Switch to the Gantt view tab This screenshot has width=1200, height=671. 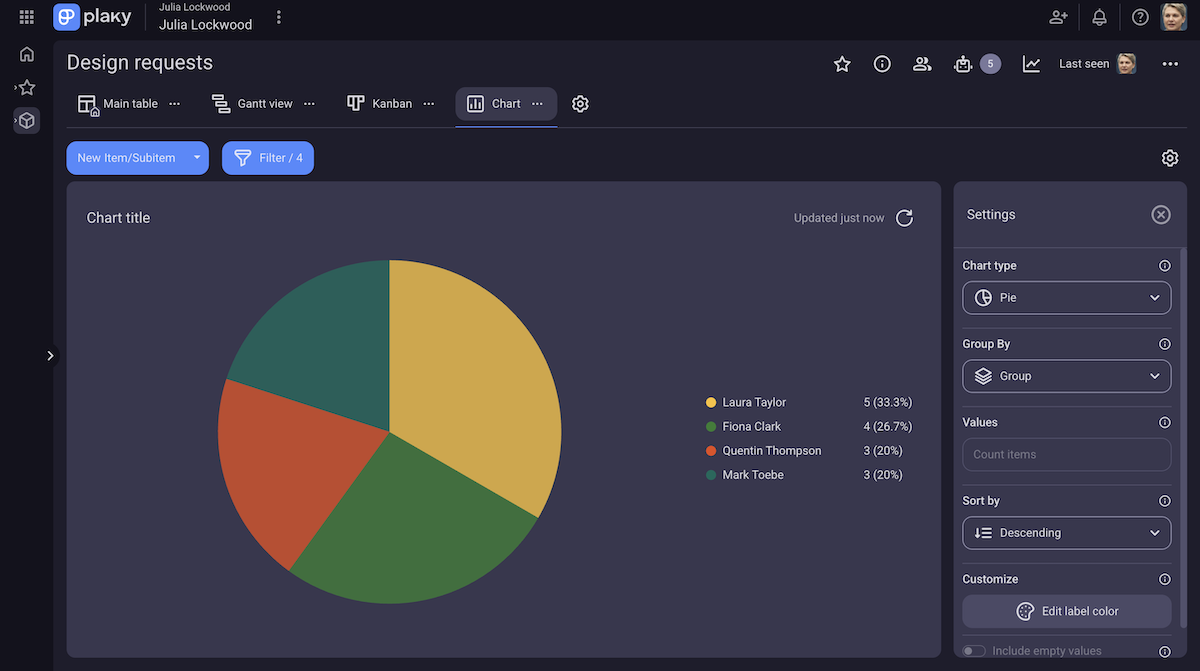(252, 103)
